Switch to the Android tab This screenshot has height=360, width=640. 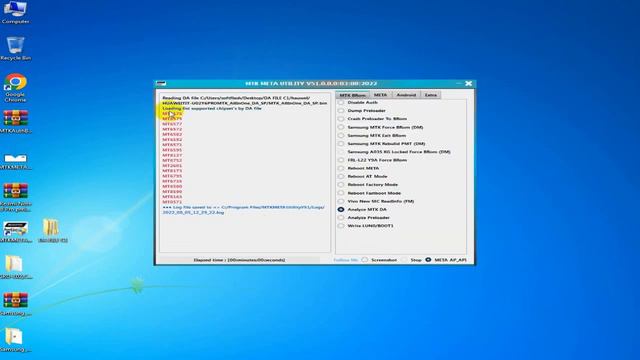point(406,95)
